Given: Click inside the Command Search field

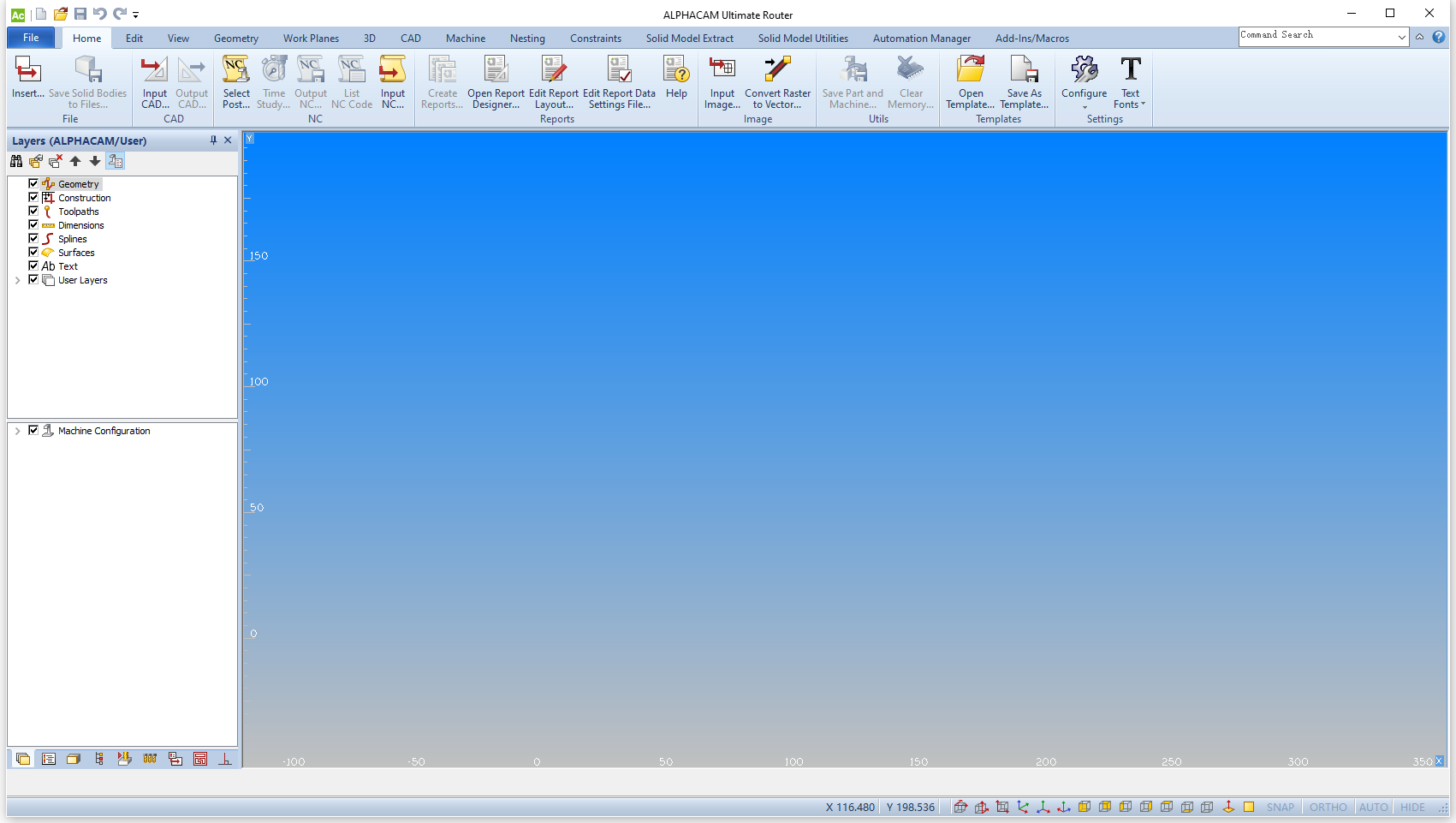Looking at the screenshot, I should [1316, 36].
